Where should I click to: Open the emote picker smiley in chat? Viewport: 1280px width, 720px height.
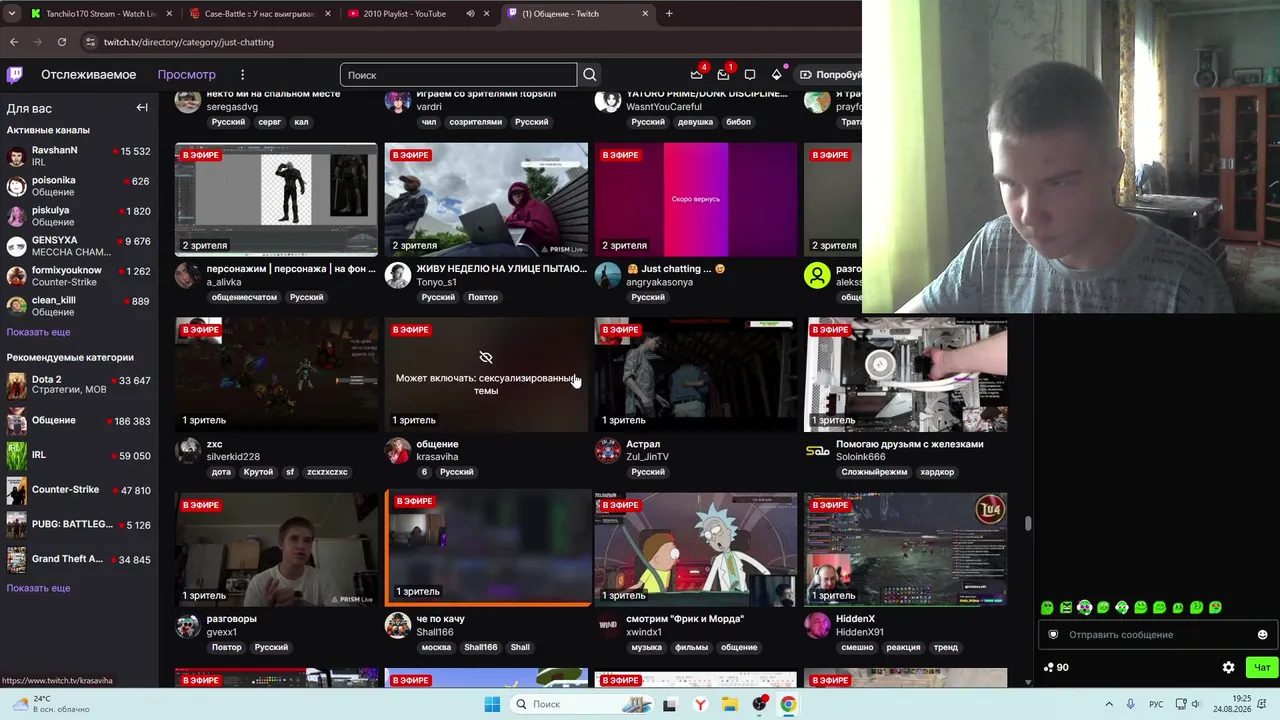tap(1262, 635)
